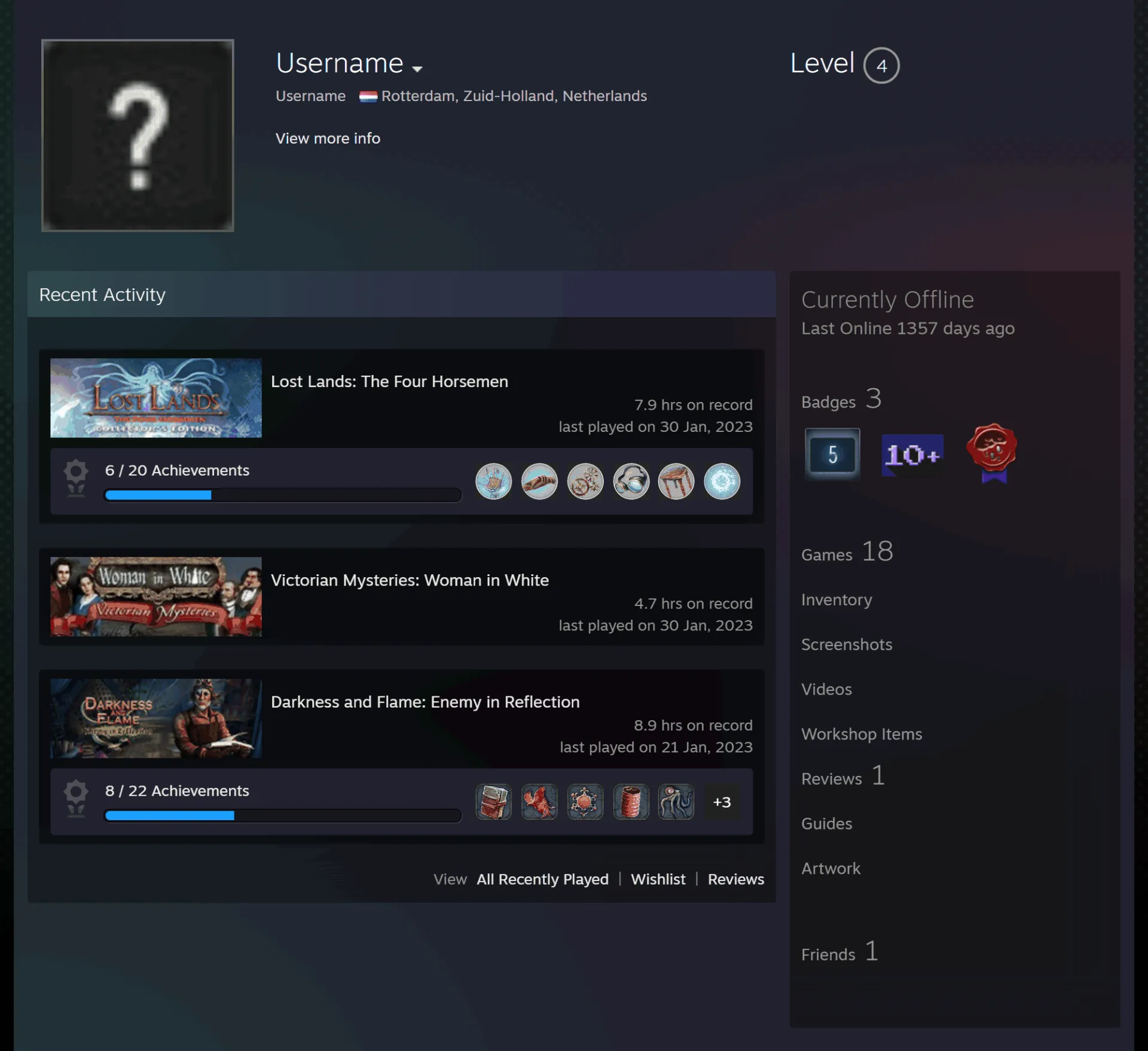Click the trophy icon beside 8 / 22 Achievements
This screenshot has width=1148, height=1051.
[76, 799]
